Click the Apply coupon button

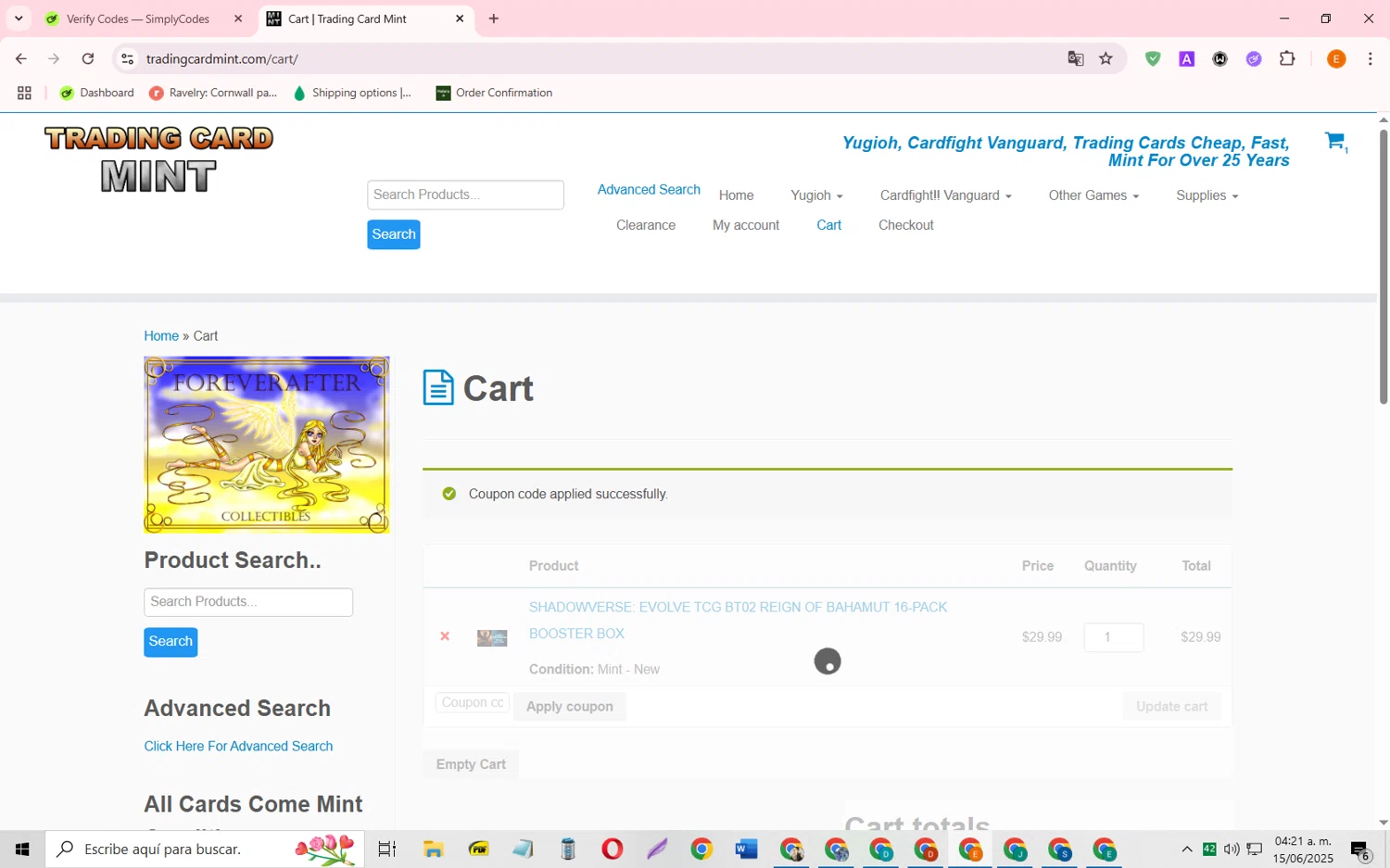point(570,707)
